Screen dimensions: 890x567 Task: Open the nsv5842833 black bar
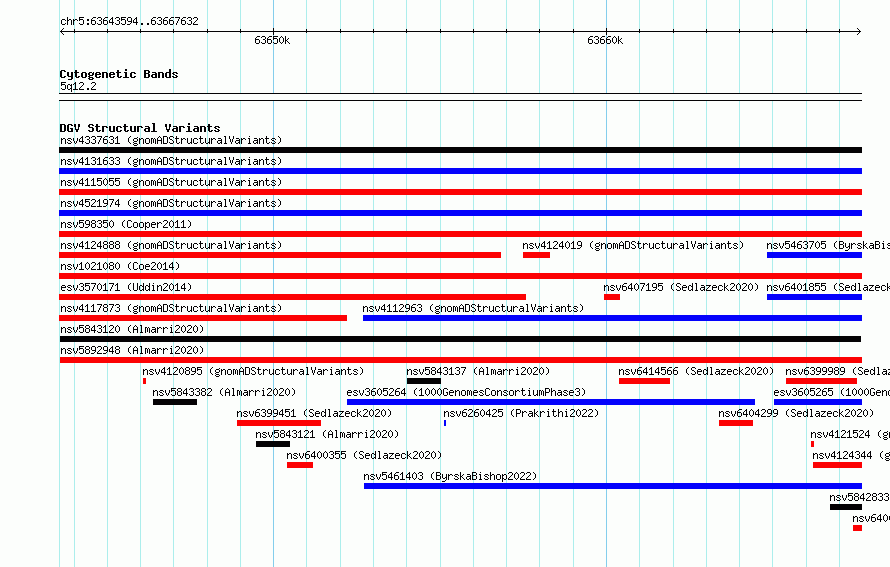point(846,507)
